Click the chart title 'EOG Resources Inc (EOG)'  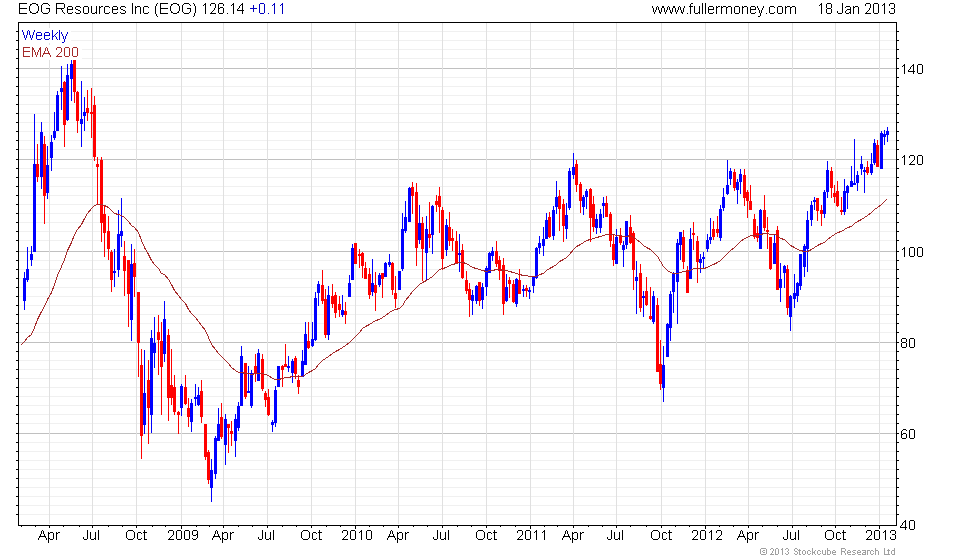(x=108, y=9)
